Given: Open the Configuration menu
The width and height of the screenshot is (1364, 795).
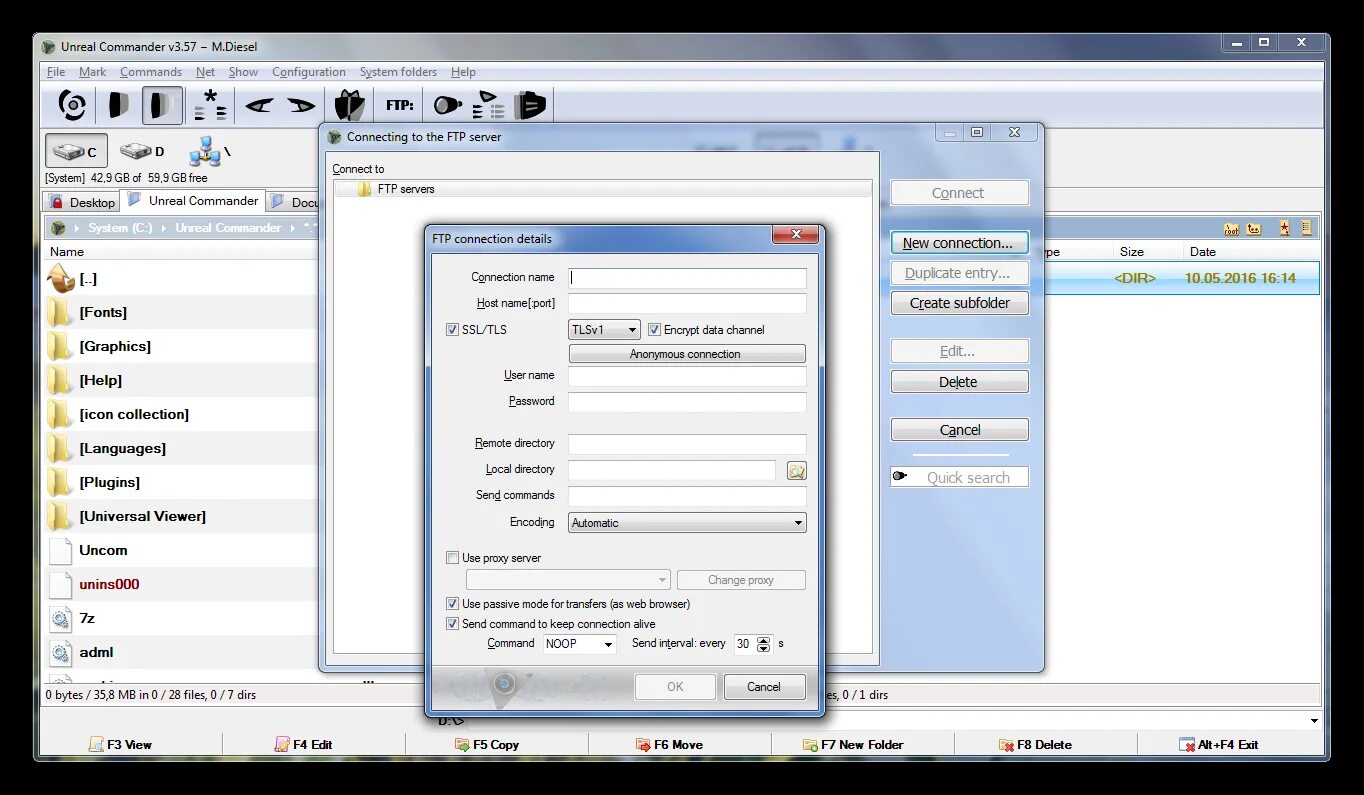Looking at the screenshot, I should (x=309, y=72).
